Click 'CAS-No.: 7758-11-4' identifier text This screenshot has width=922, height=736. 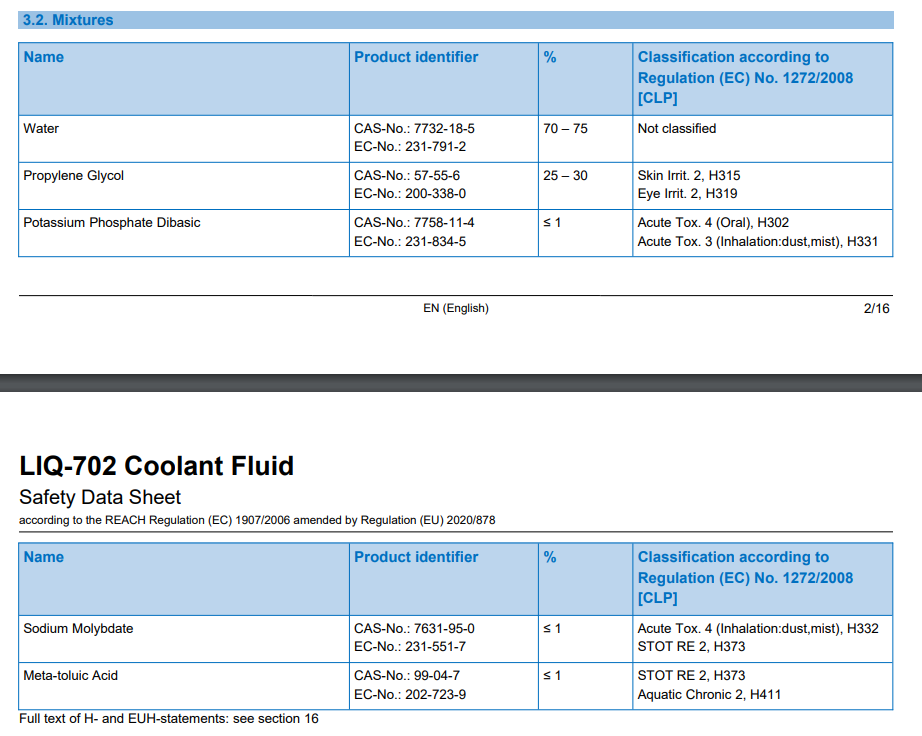[x=414, y=223]
